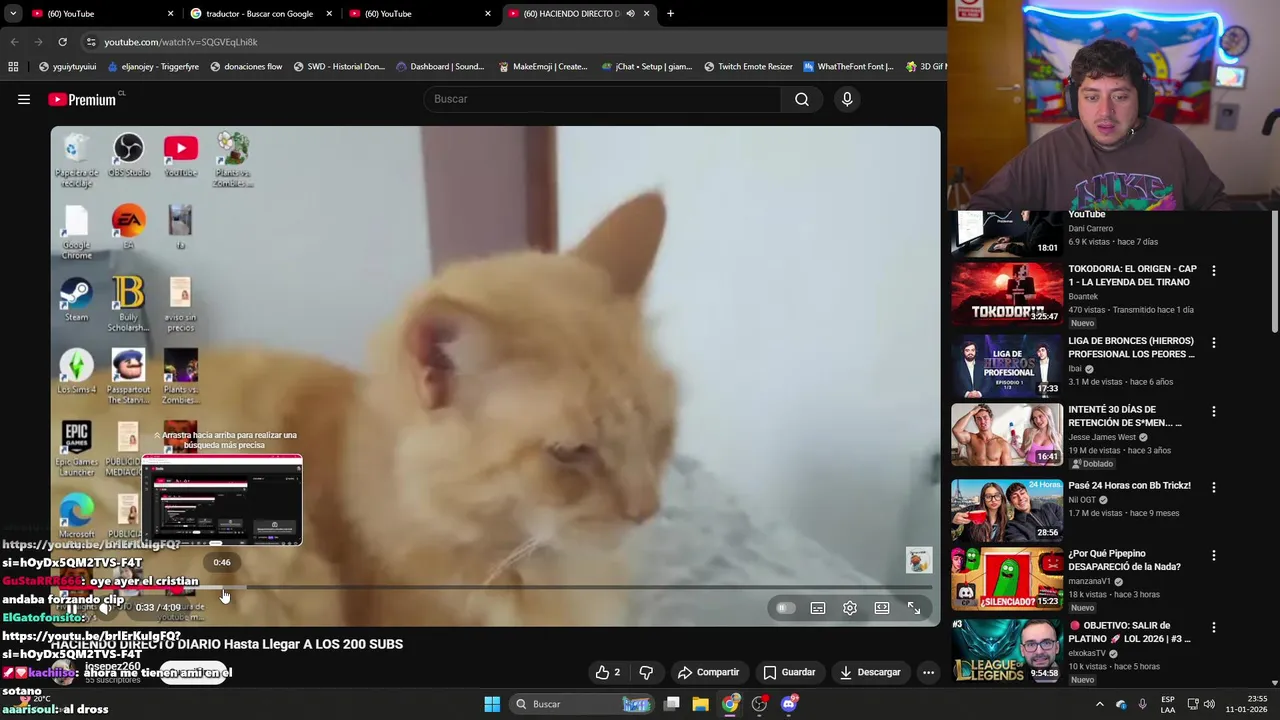Click the search magnifier button on YouTube
This screenshot has width=1280, height=720.
pyautogui.click(x=802, y=99)
